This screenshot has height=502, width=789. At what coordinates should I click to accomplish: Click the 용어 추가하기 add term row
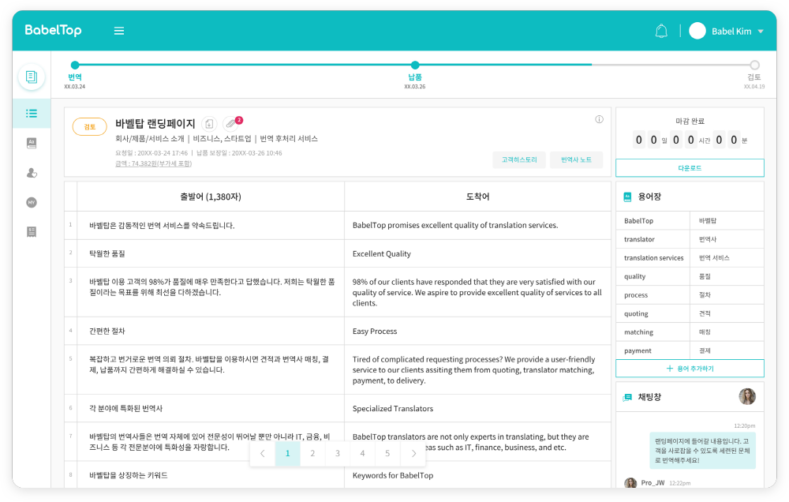(689, 369)
